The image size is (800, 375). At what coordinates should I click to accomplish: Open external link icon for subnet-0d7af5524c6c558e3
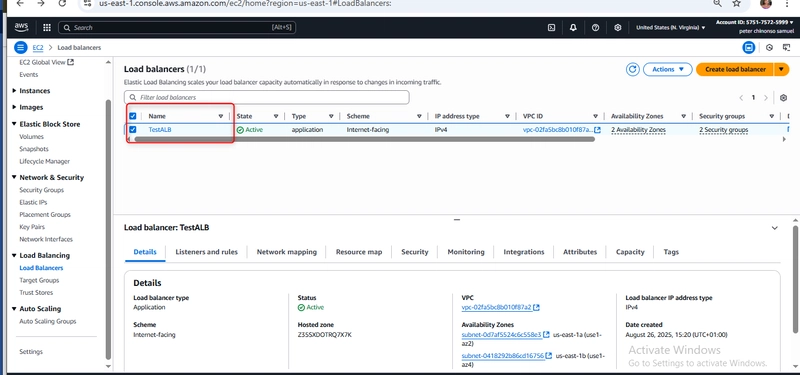coord(546,335)
